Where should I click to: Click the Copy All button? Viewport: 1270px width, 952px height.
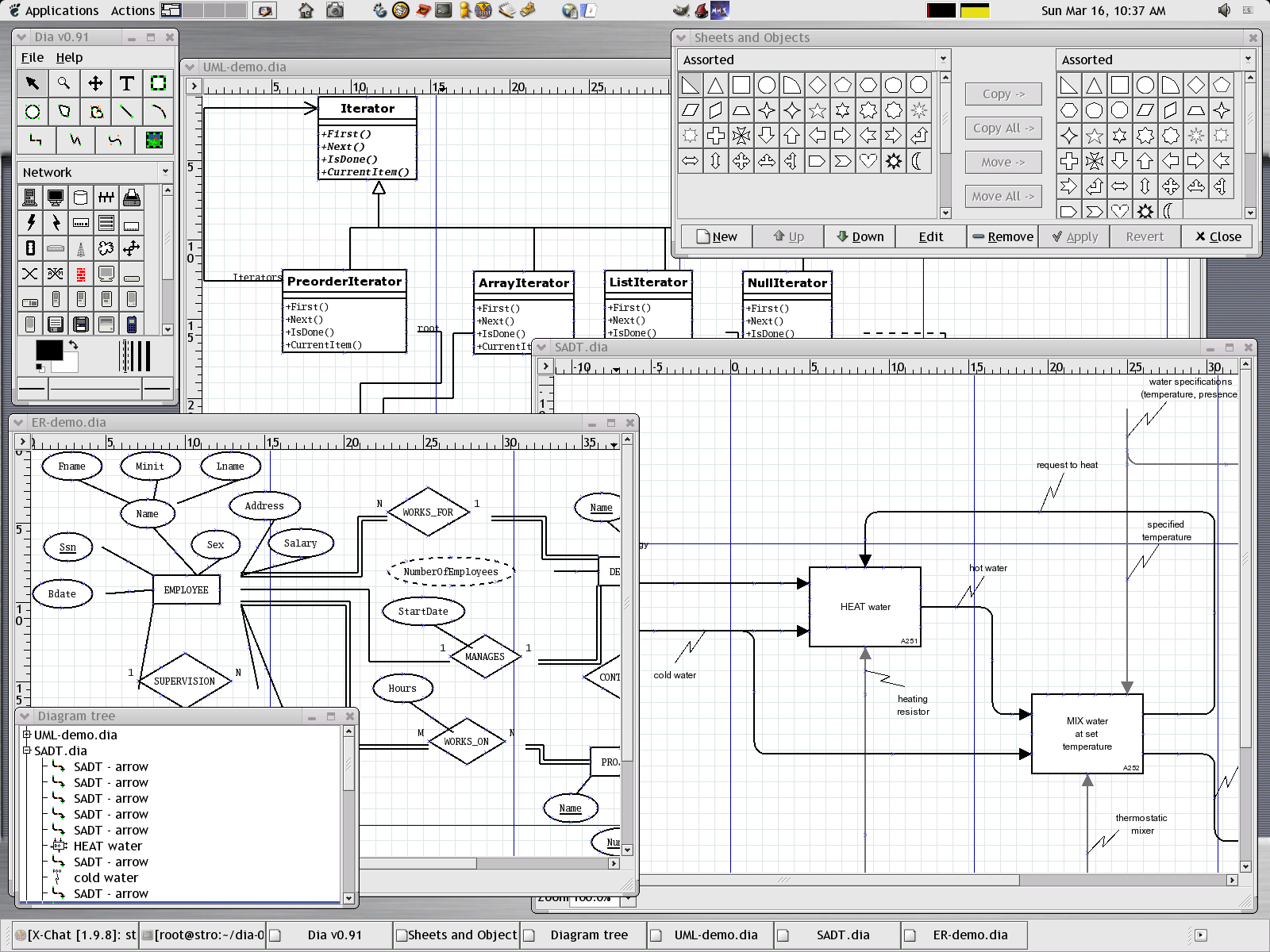pyautogui.click(x=1003, y=128)
